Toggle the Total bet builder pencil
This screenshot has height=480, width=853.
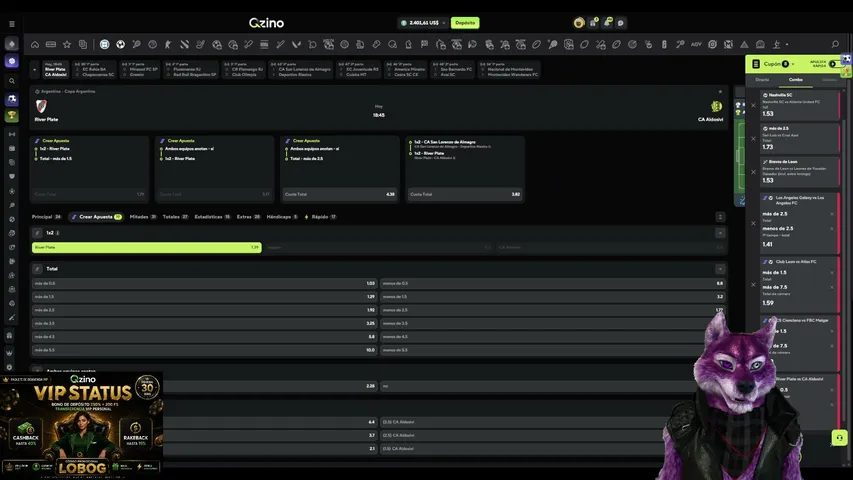pyautogui.click(x=38, y=269)
